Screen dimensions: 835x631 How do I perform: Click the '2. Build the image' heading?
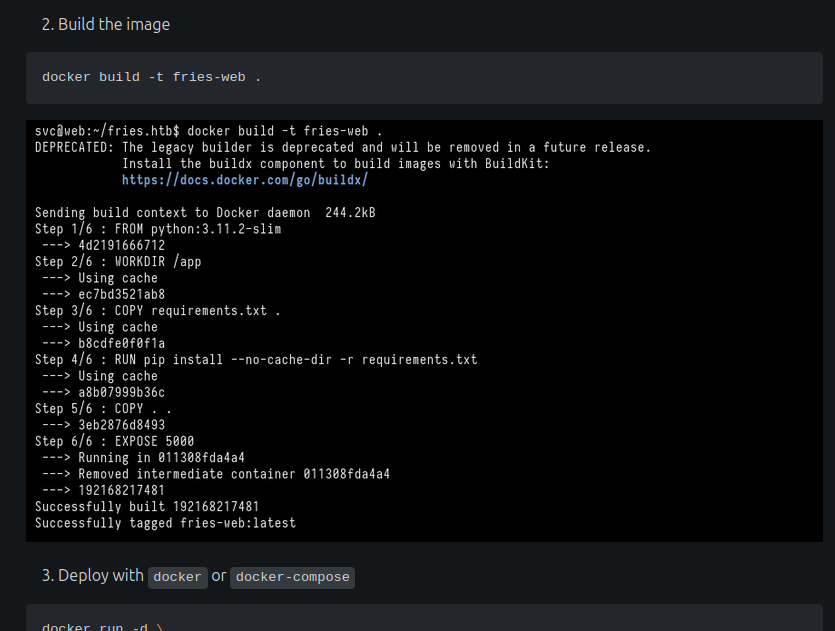[105, 24]
